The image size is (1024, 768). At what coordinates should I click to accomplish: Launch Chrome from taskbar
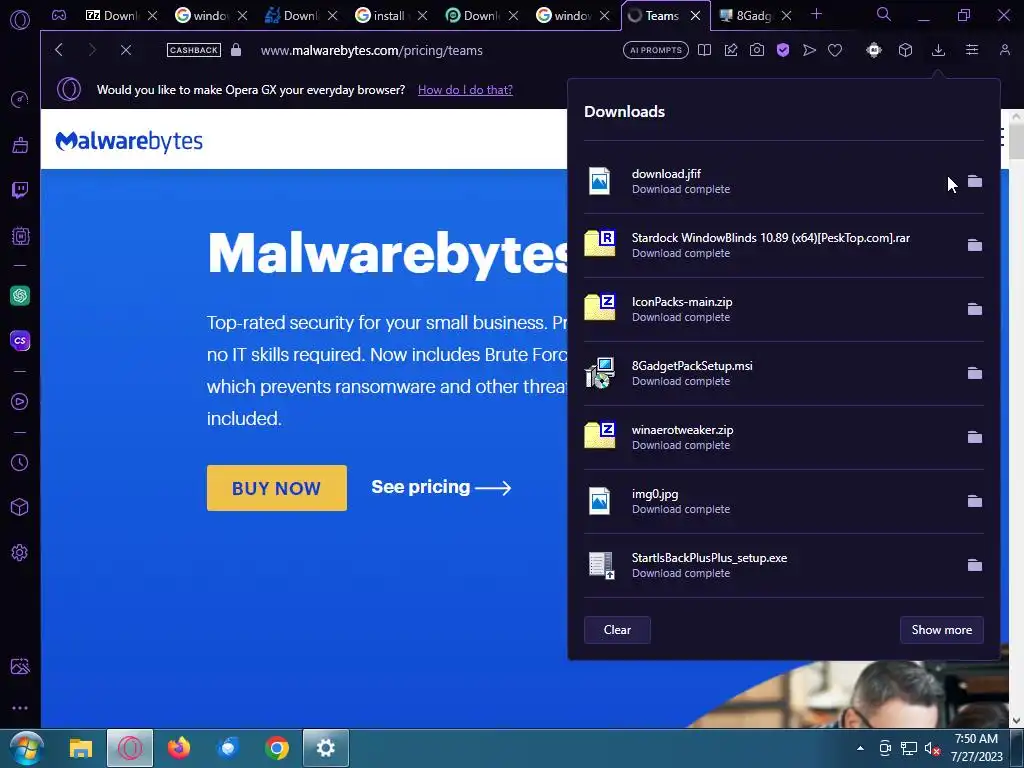pos(277,748)
